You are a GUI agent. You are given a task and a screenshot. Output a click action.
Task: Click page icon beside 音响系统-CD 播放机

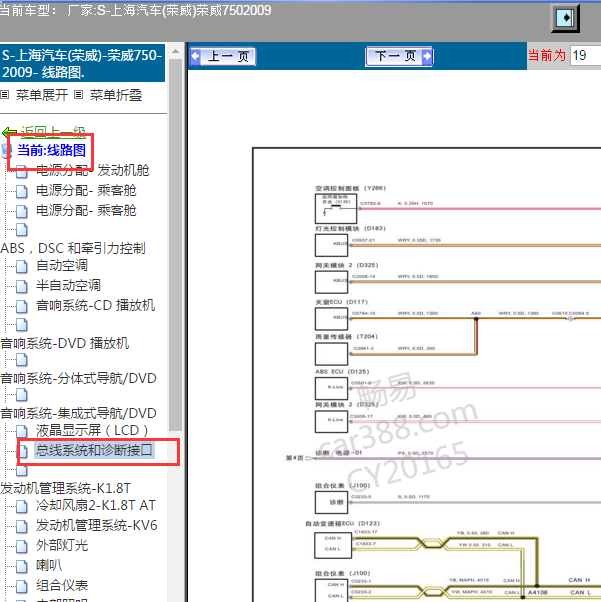(x=22, y=306)
